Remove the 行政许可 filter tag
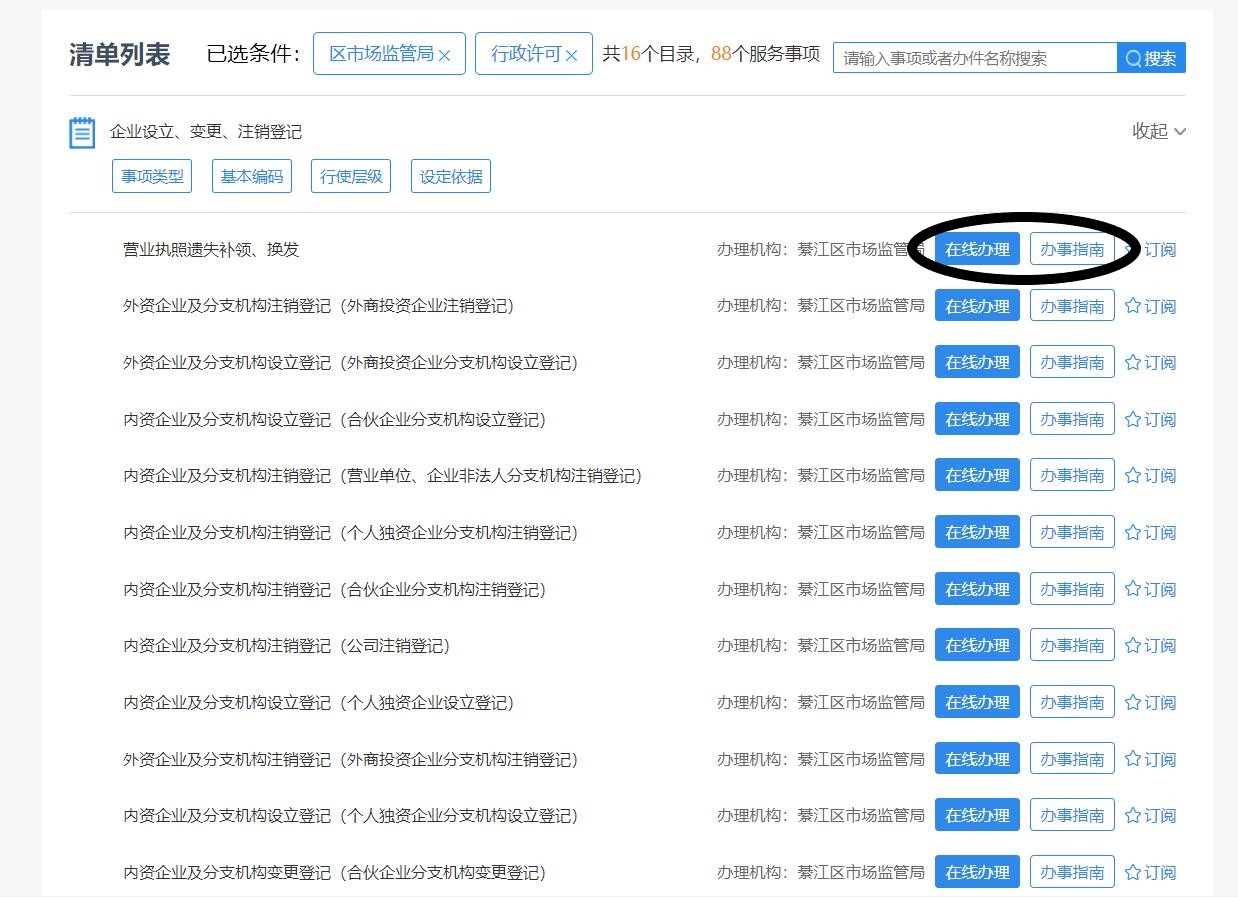The width and height of the screenshot is (1238, 899). click(572, 56)
